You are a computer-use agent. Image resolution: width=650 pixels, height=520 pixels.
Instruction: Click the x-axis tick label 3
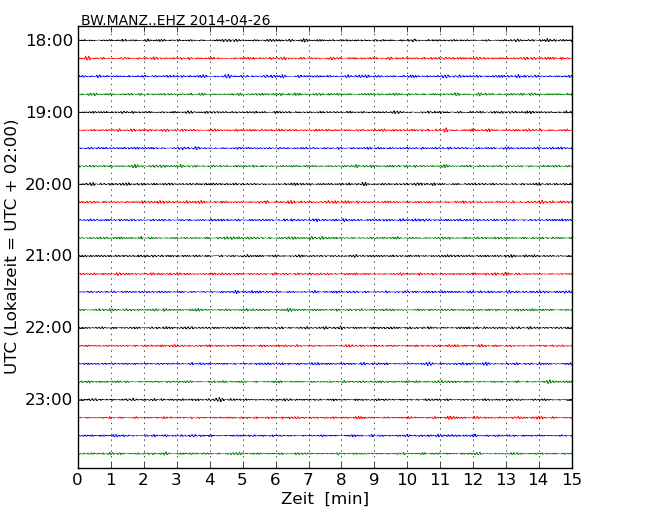177,480
